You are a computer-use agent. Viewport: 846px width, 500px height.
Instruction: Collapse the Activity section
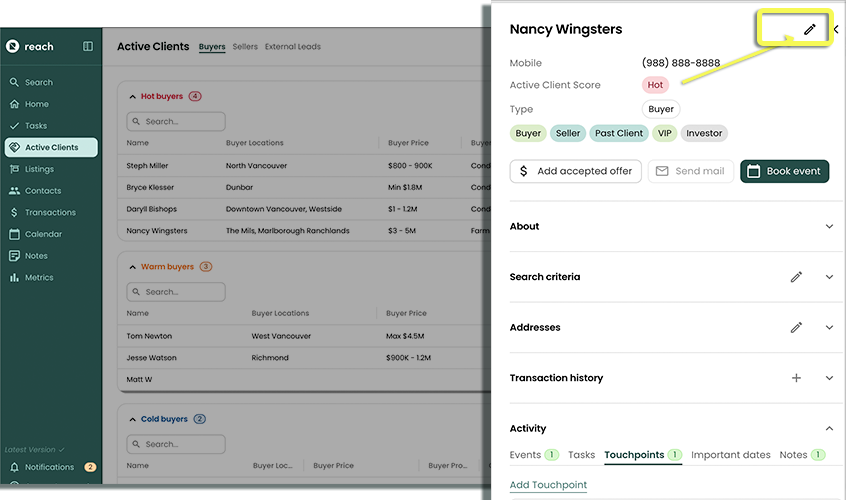(x=828, y=428)
